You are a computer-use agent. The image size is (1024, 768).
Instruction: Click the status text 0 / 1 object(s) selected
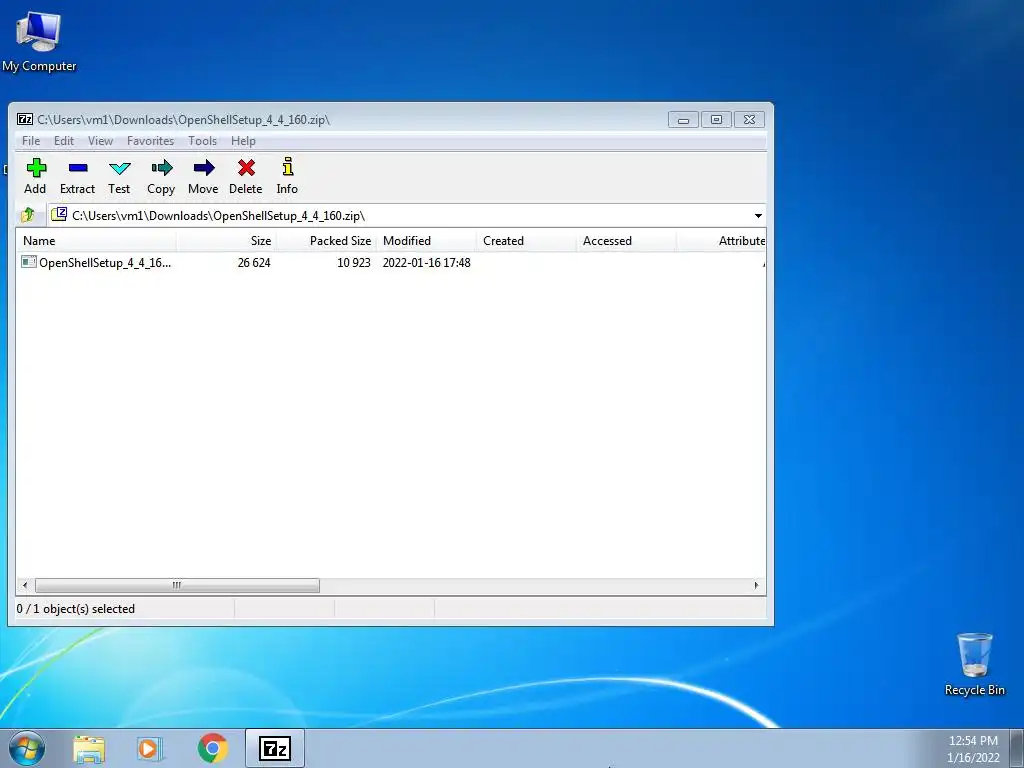click(76, 609)
